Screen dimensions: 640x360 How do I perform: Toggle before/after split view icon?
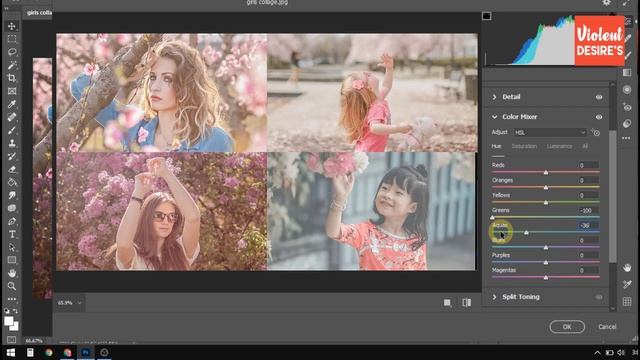point(467,302)
